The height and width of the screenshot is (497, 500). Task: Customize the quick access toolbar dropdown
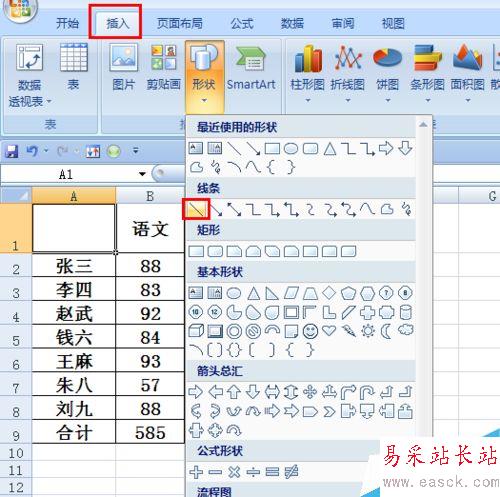tap(136, 151)
